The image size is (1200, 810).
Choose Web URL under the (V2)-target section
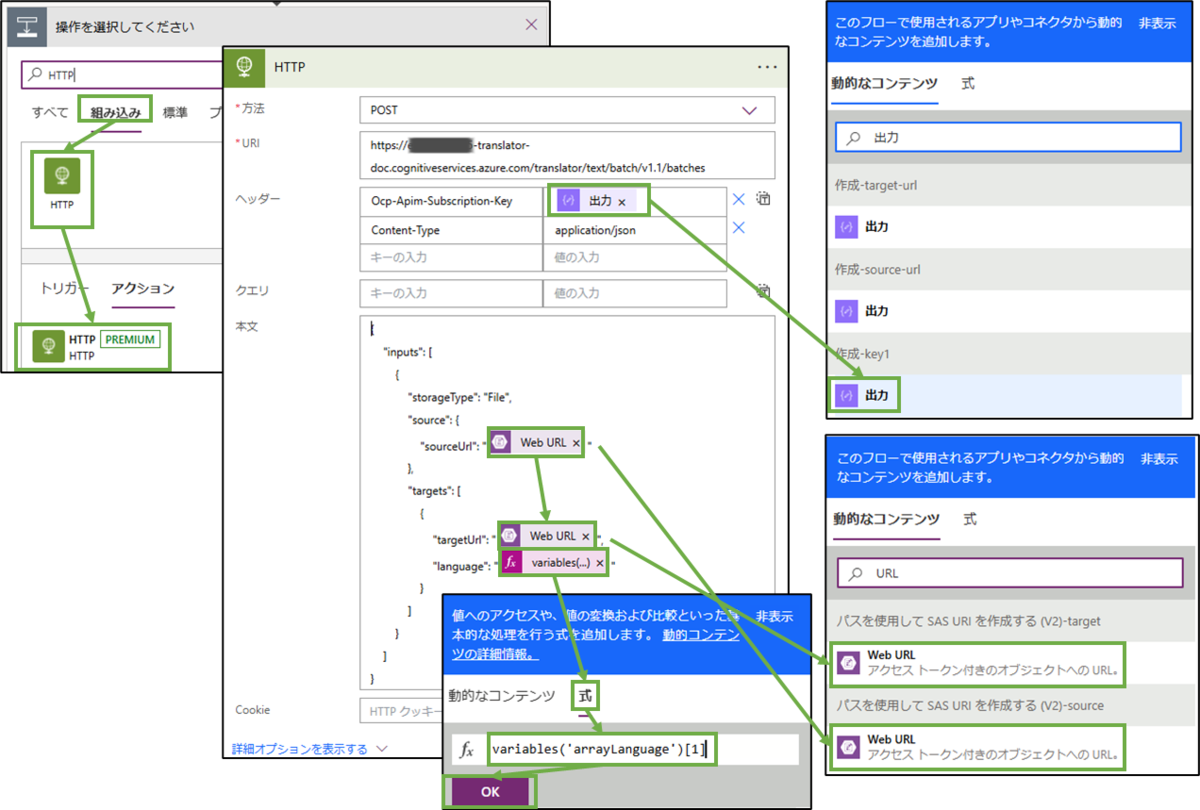pyautogui.click(x=976, y=662)
